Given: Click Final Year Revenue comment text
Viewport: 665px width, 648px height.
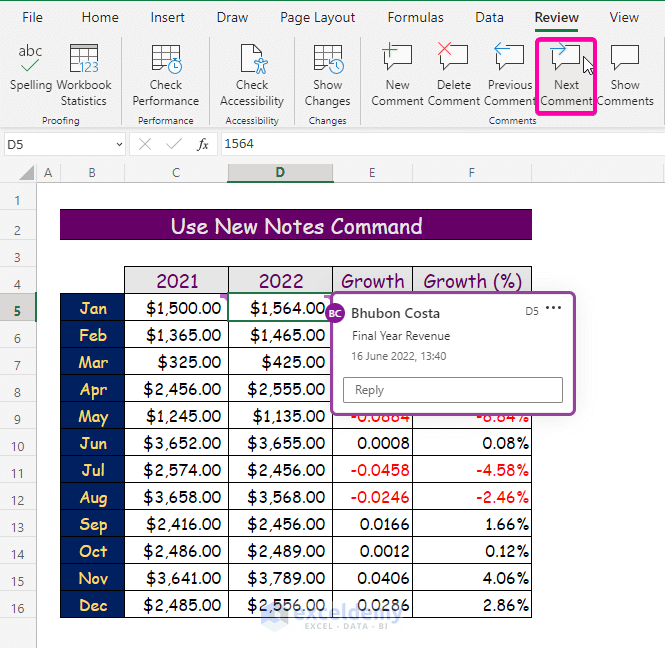Looking at the screenshot, I should 401,336.
